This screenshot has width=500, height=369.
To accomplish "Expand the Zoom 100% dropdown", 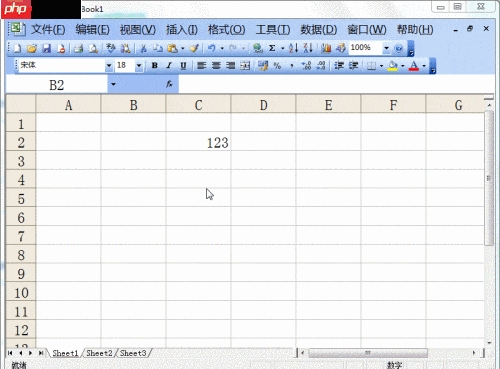I will pos(386,48).
